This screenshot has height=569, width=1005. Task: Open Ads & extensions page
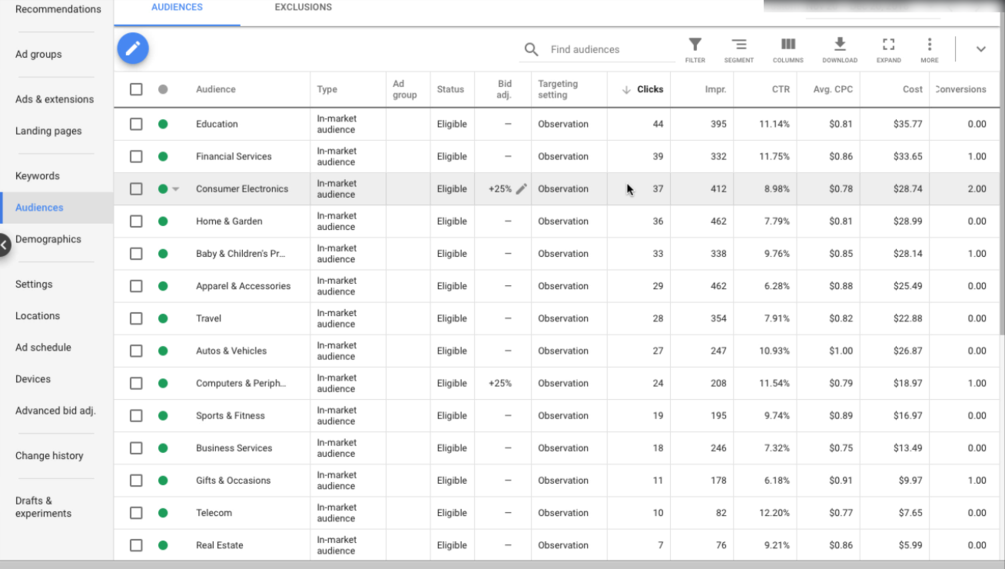[x=54, y=99]
